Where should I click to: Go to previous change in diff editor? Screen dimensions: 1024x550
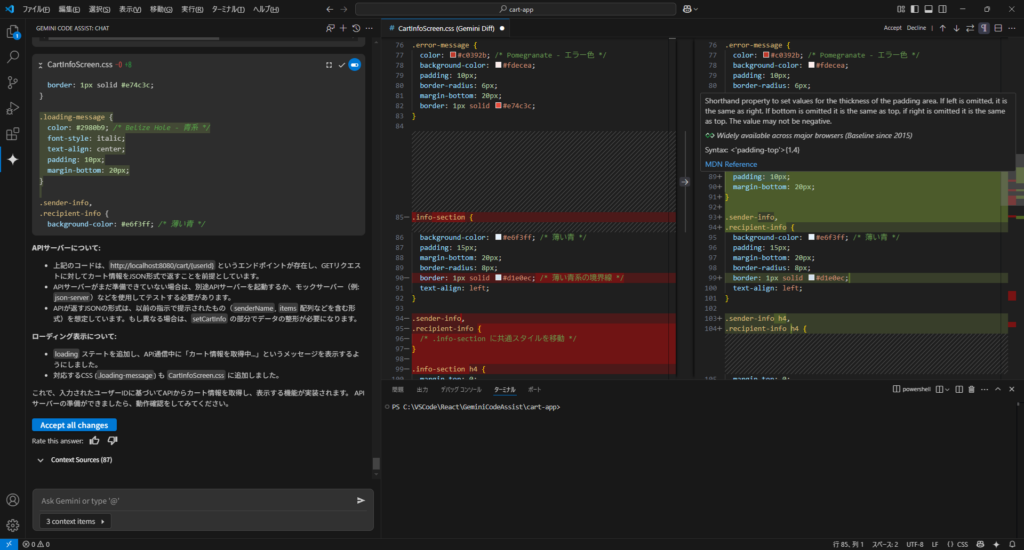click(942, 28)
